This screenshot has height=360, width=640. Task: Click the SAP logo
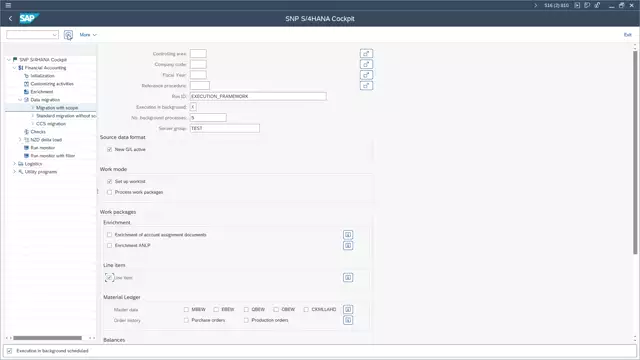tap(29, 18)
